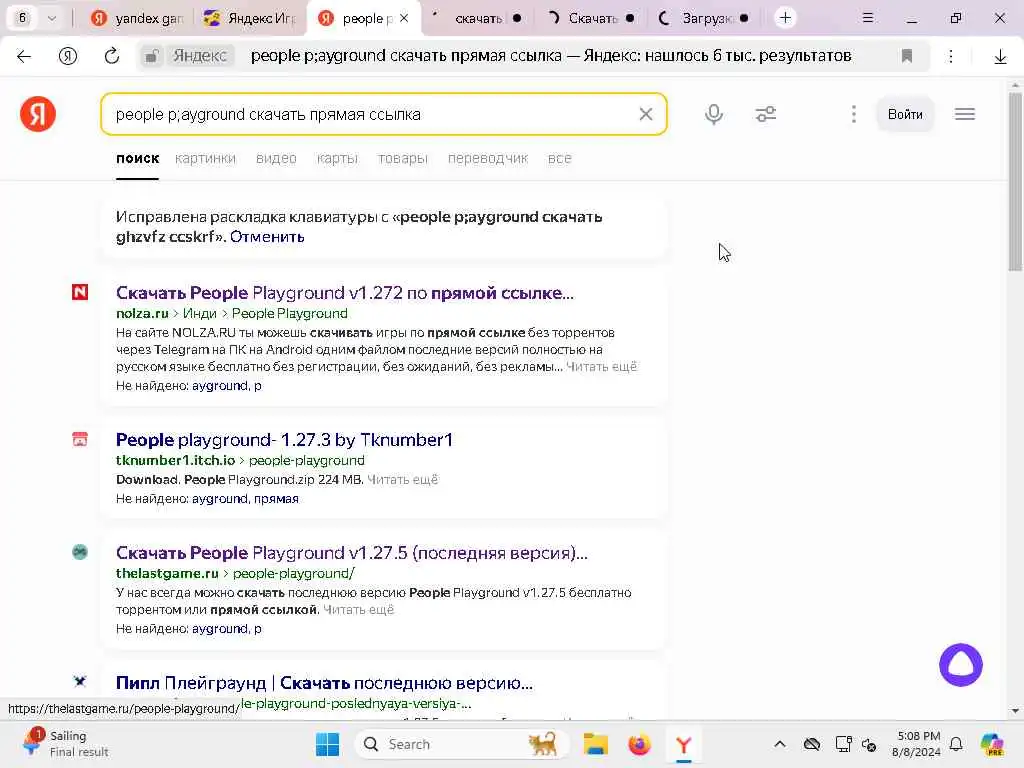Select the картинки search category

(x=205, y=159)
